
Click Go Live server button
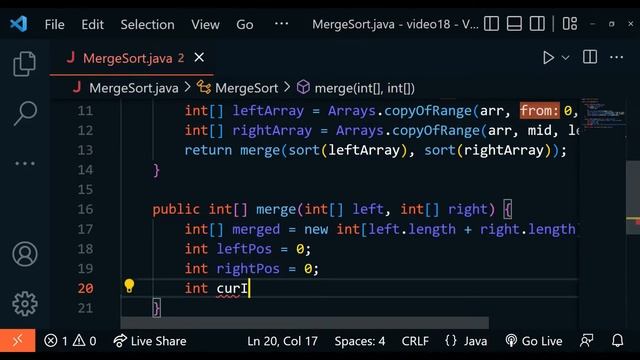[533, 341]
